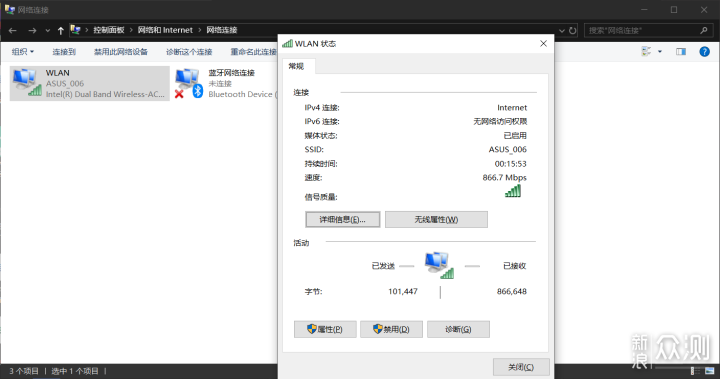The width and height of the screenshot is (720, 379).
Task: Click the 属性(P) button
Action: (325, 329)
